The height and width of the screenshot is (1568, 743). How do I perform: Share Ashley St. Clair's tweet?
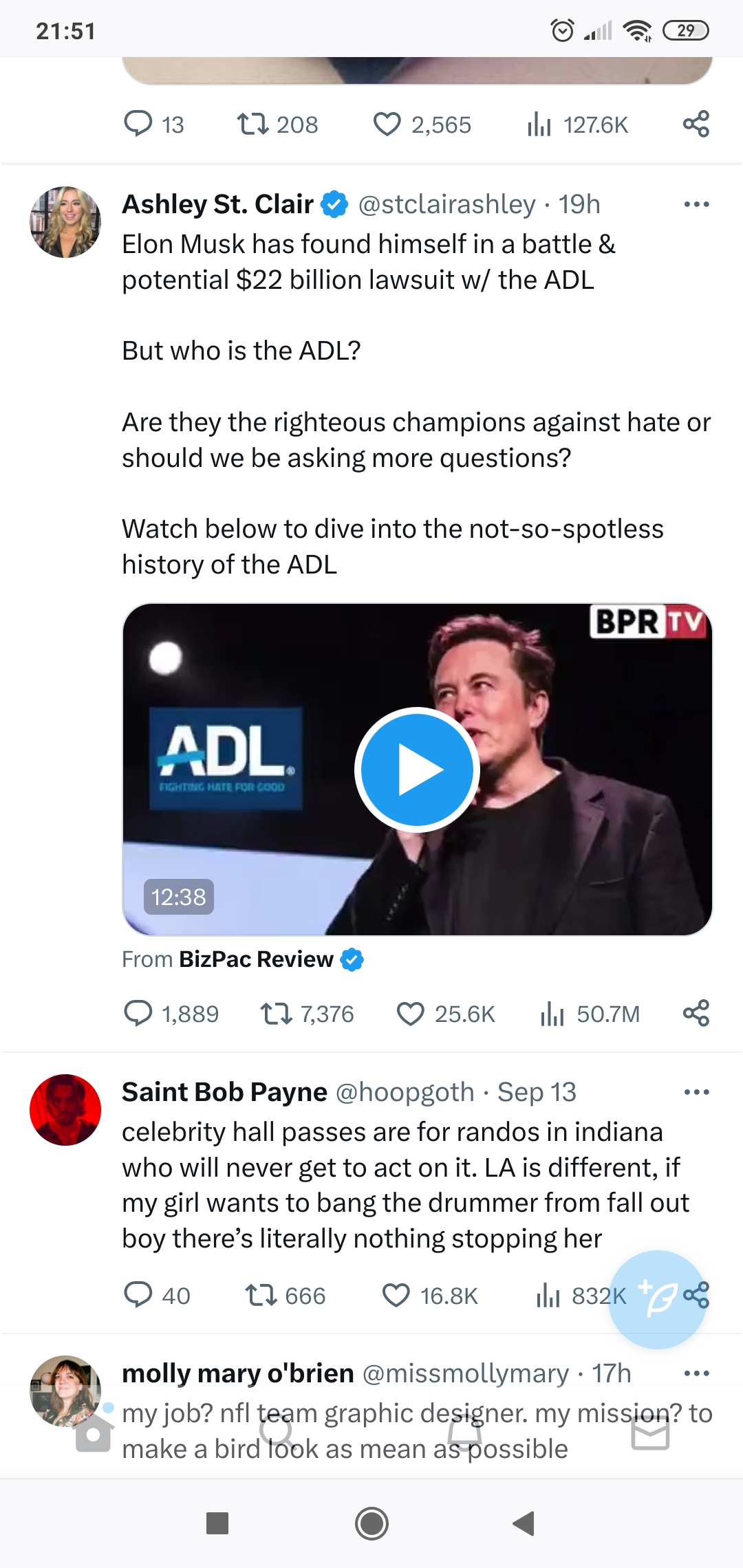point(696,1014)
